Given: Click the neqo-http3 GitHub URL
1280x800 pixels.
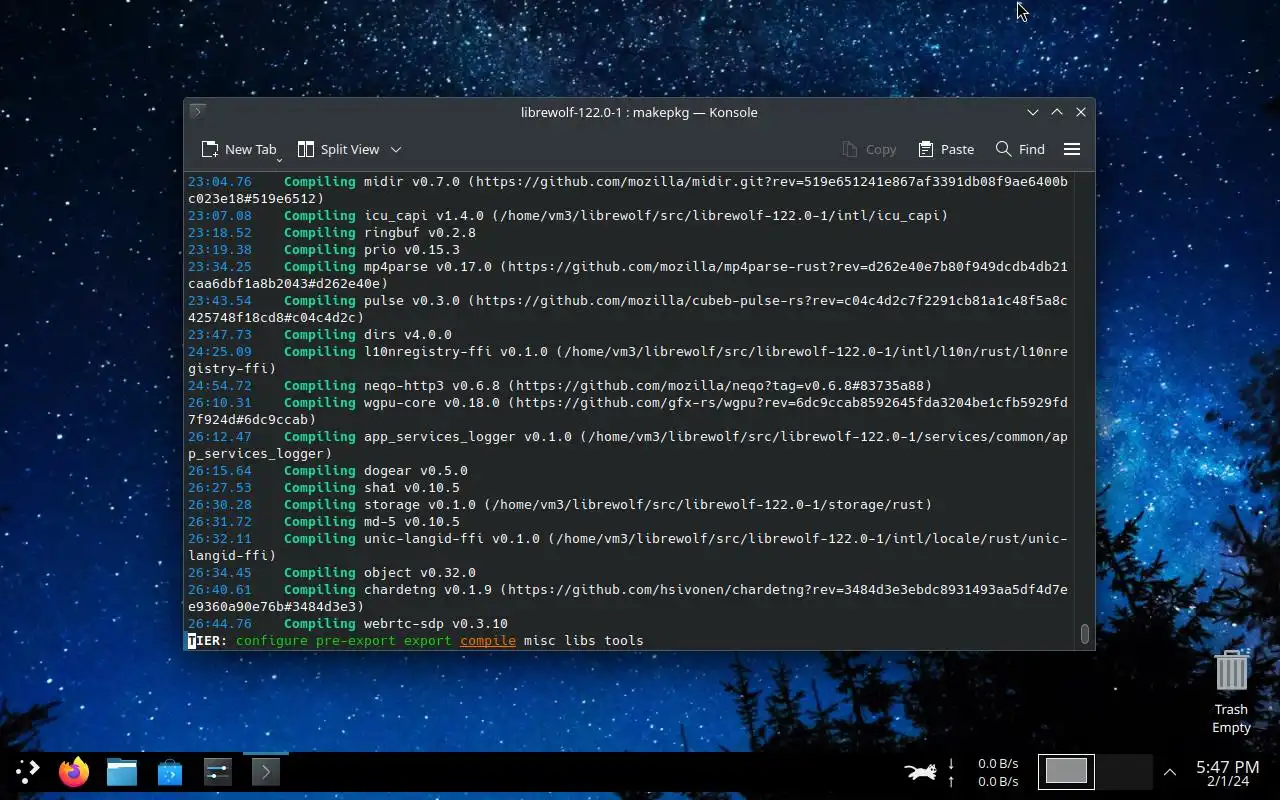Looking at the screenshot, I should coord(720,385).
